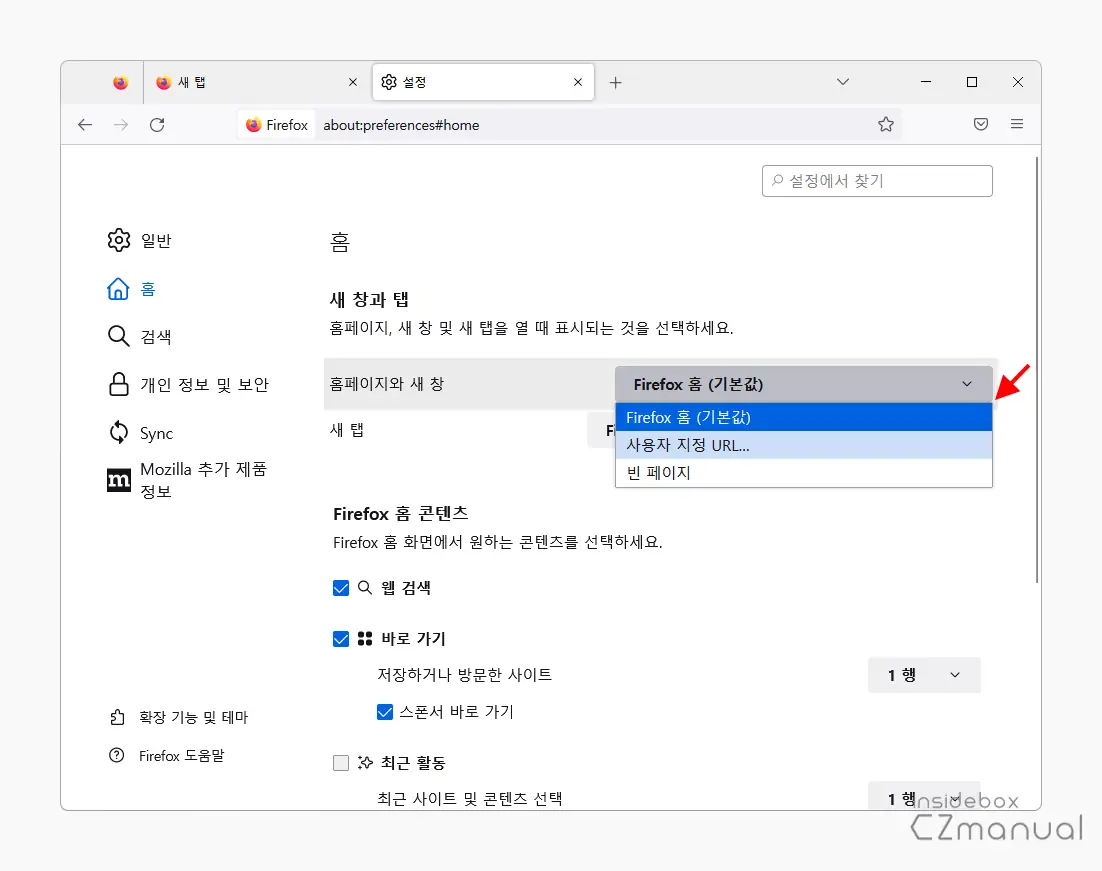Open a new tab with plus button
The width and height of the screenshot is (1102, 871).
coord(616,83)
